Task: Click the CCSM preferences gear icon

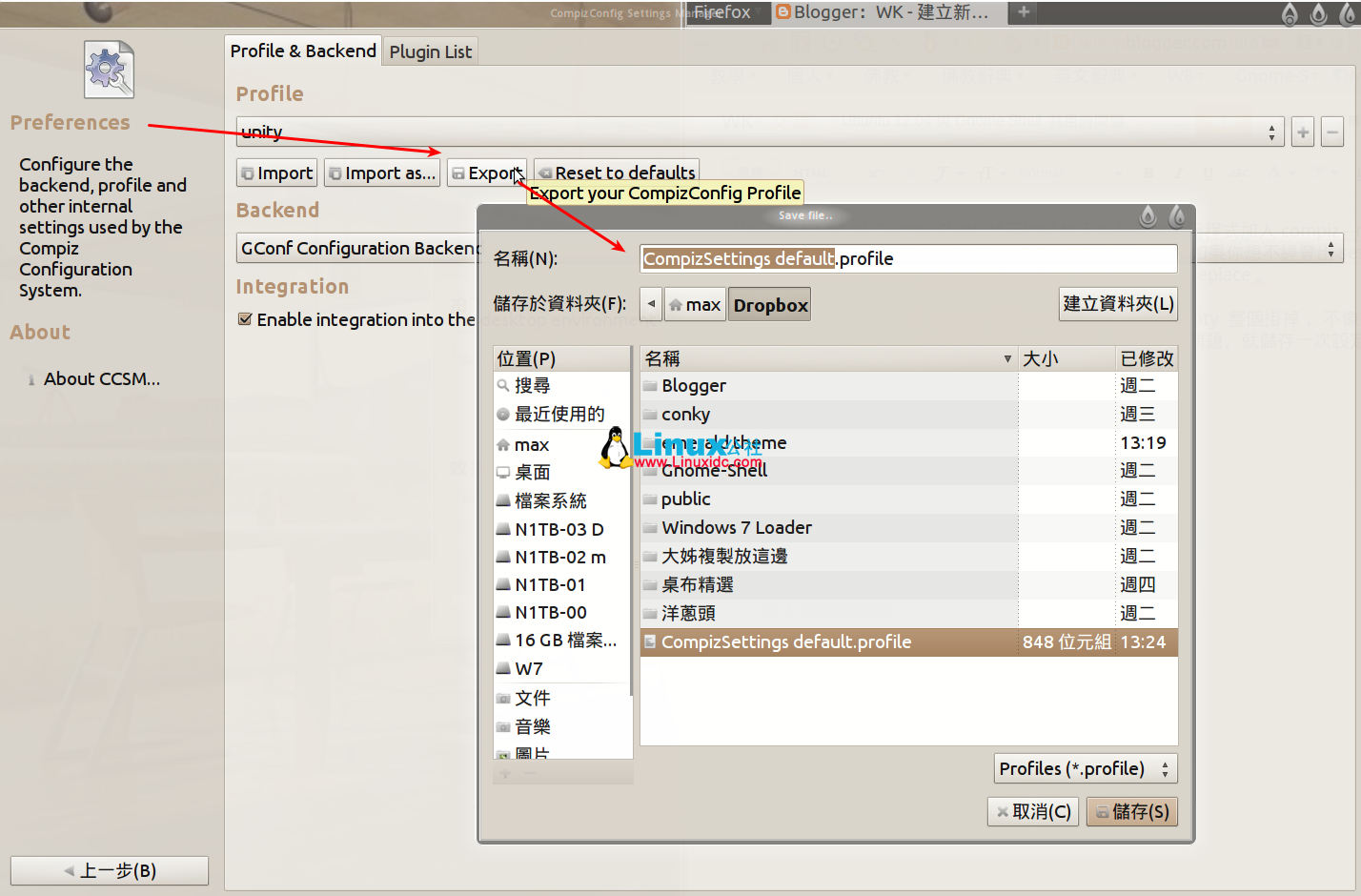Action: [x=109, y=70]
